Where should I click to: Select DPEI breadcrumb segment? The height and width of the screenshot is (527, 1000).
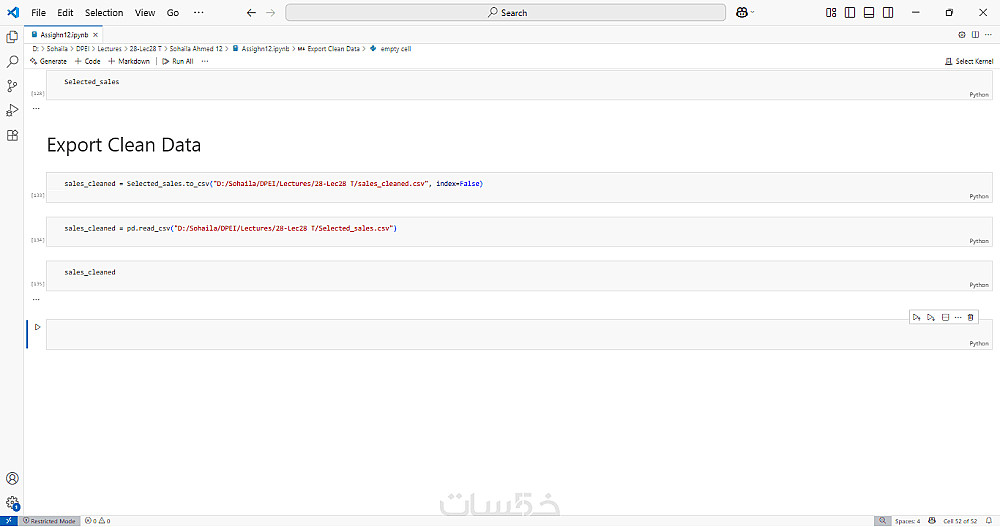point(83,48)
